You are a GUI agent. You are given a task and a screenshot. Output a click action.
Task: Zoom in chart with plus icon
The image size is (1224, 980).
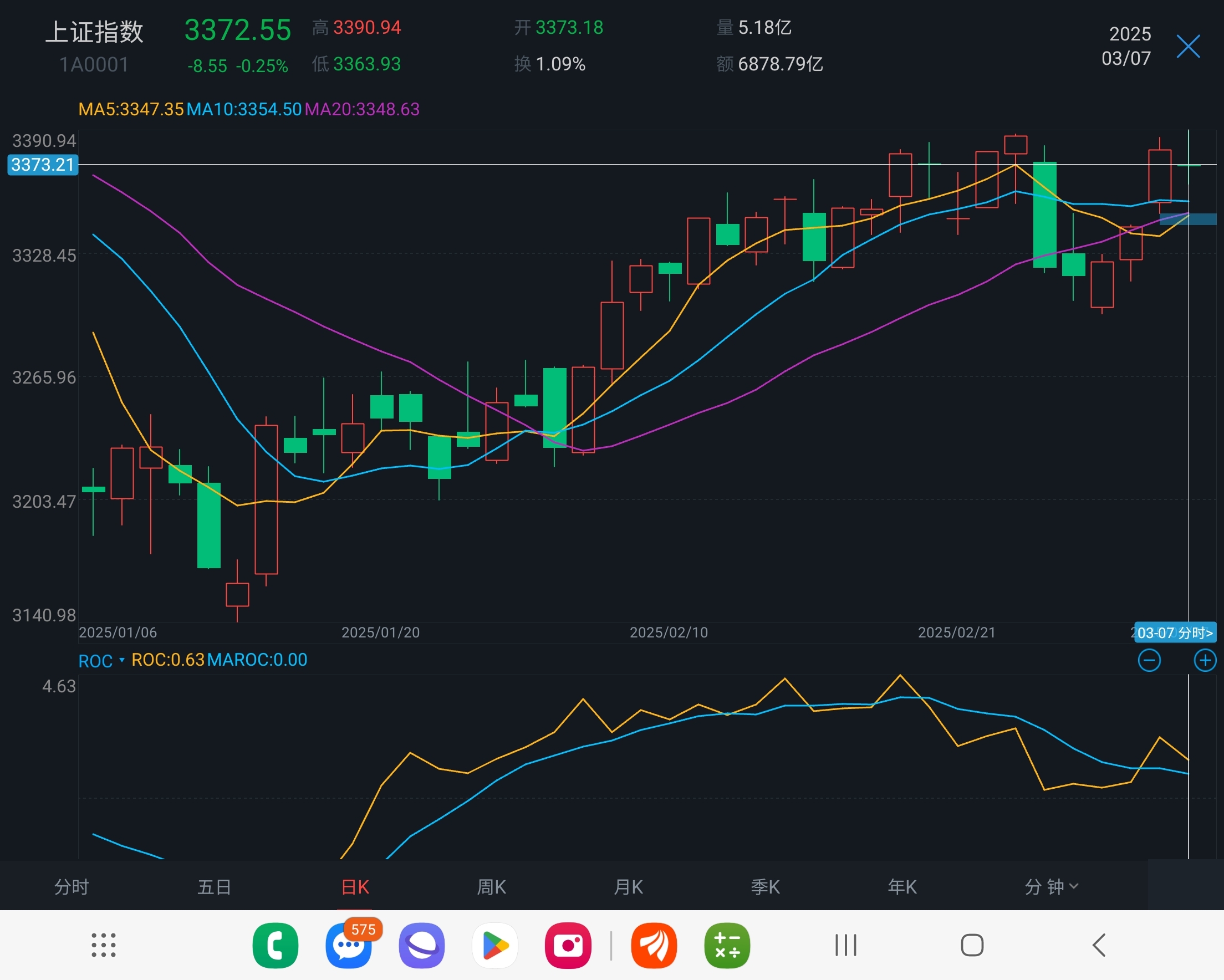1205,660
